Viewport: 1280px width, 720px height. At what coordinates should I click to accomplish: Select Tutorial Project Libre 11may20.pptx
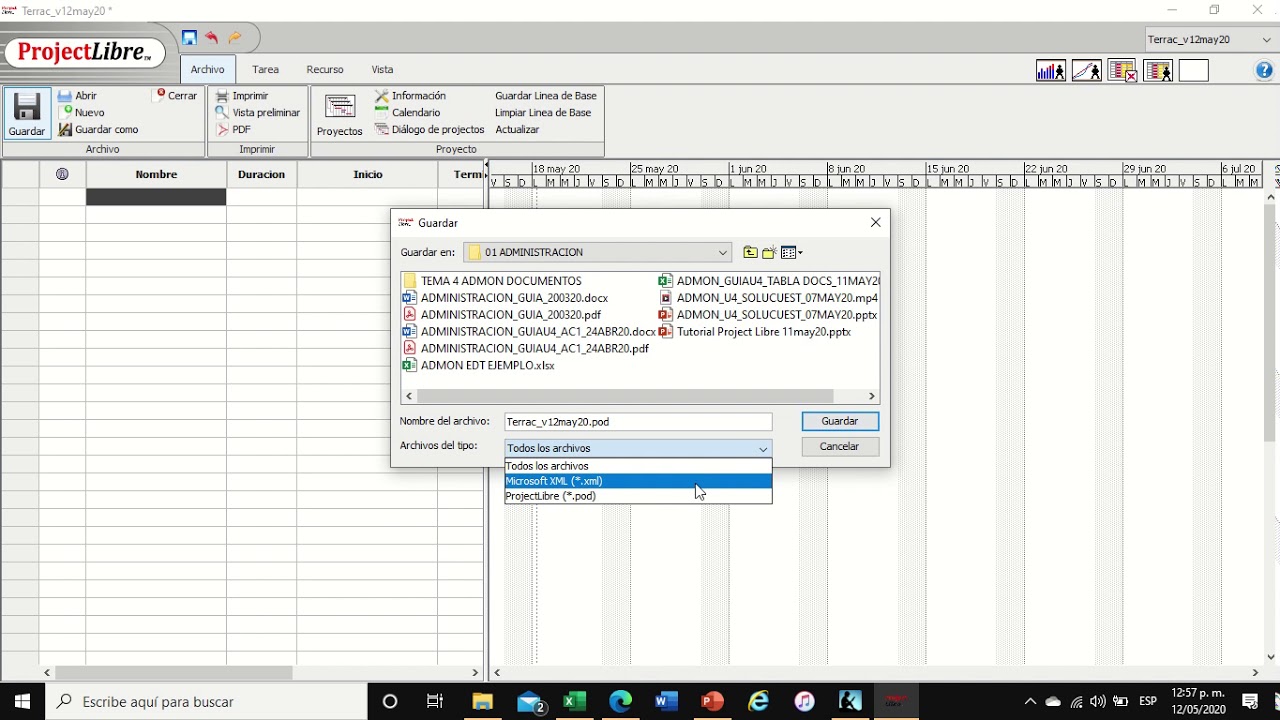coord(755,332)
